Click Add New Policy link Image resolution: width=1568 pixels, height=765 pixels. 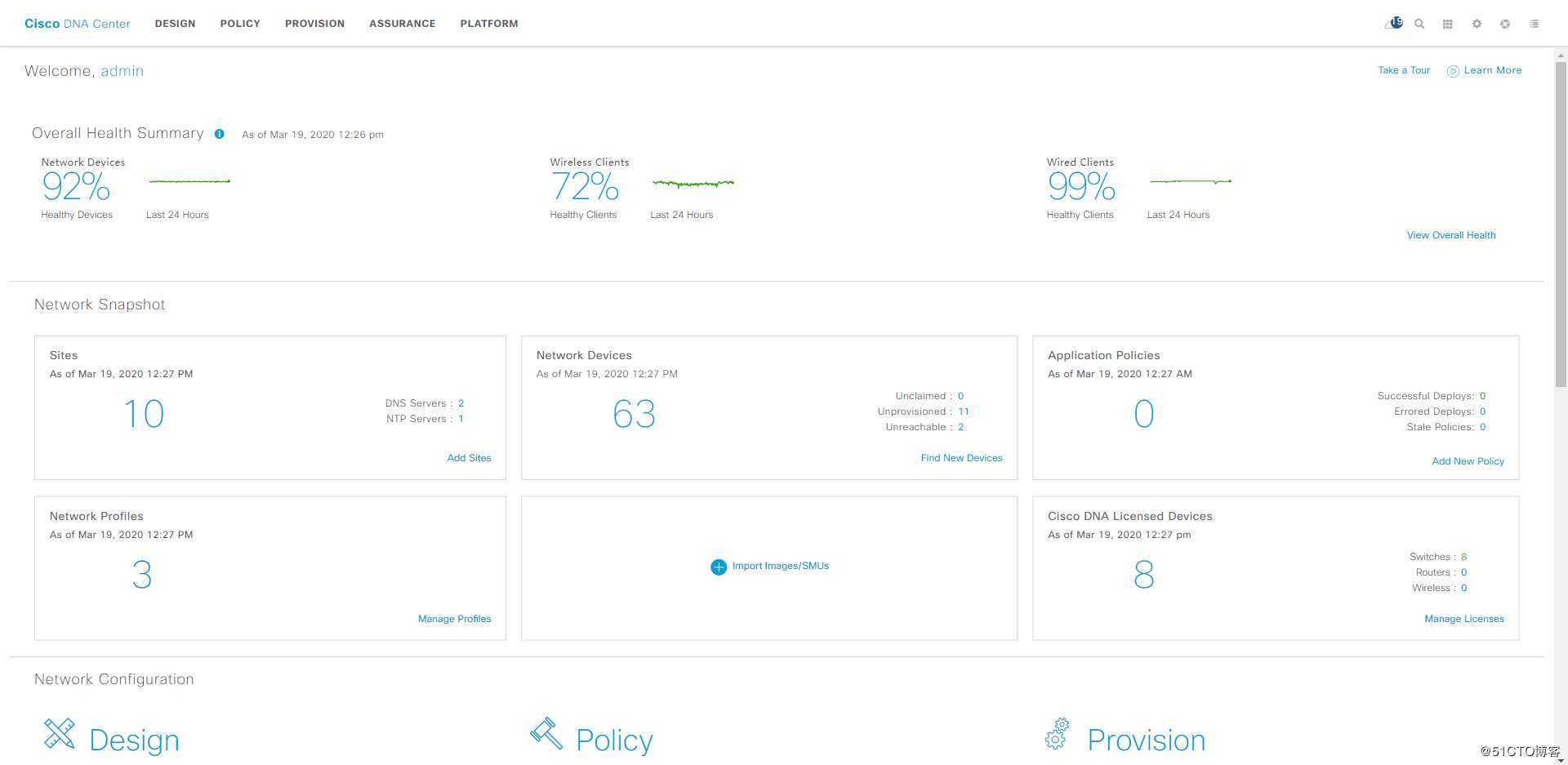(x=1468, y=461)
